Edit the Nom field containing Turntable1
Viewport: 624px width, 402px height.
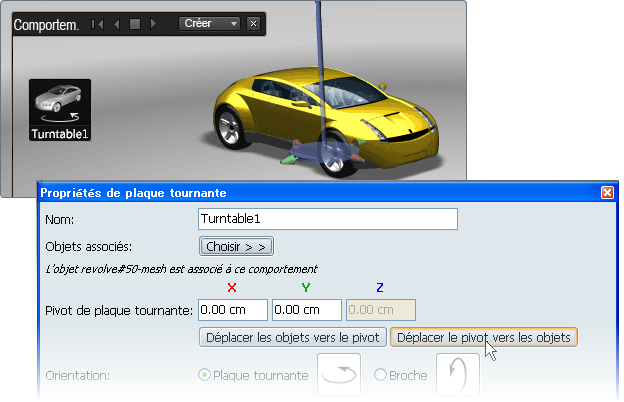[328, 219]
